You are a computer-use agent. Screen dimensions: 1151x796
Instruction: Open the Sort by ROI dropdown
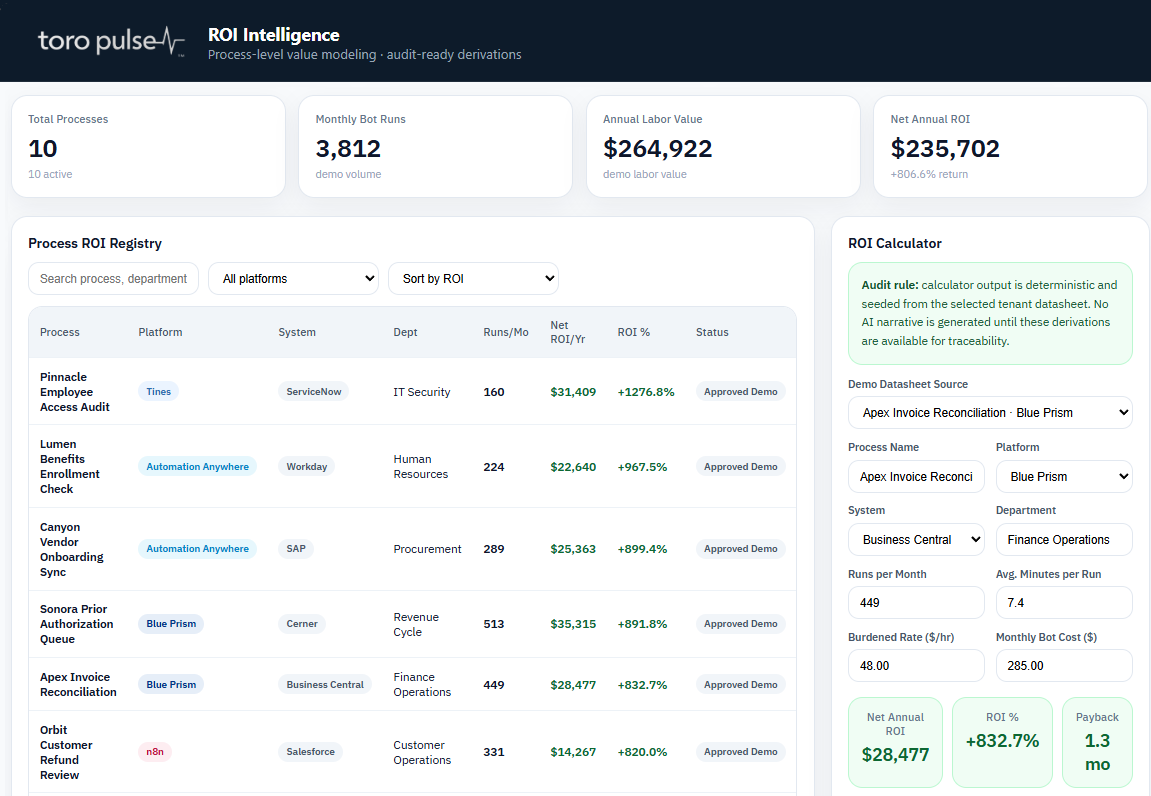473,279
